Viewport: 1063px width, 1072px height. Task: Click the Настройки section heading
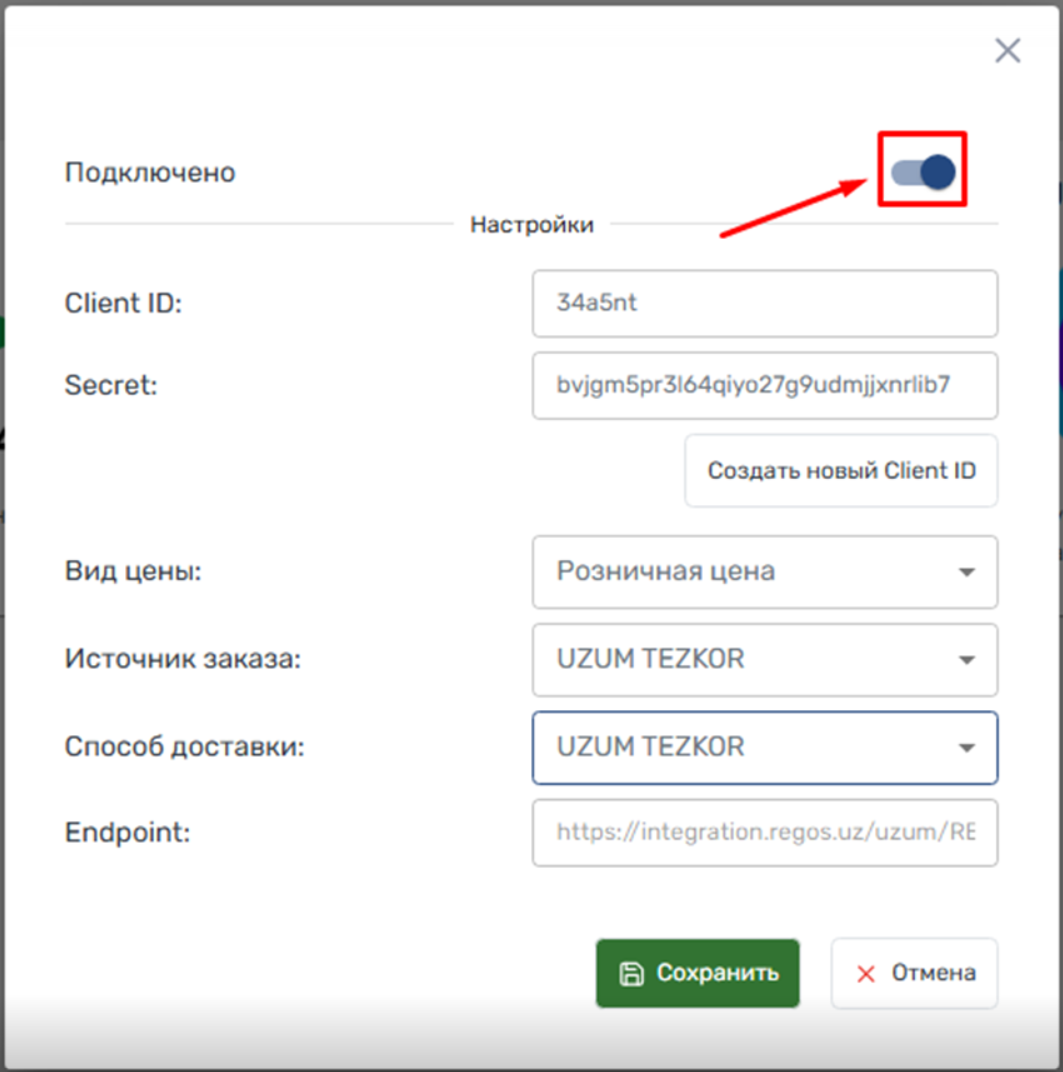(532, 224)
